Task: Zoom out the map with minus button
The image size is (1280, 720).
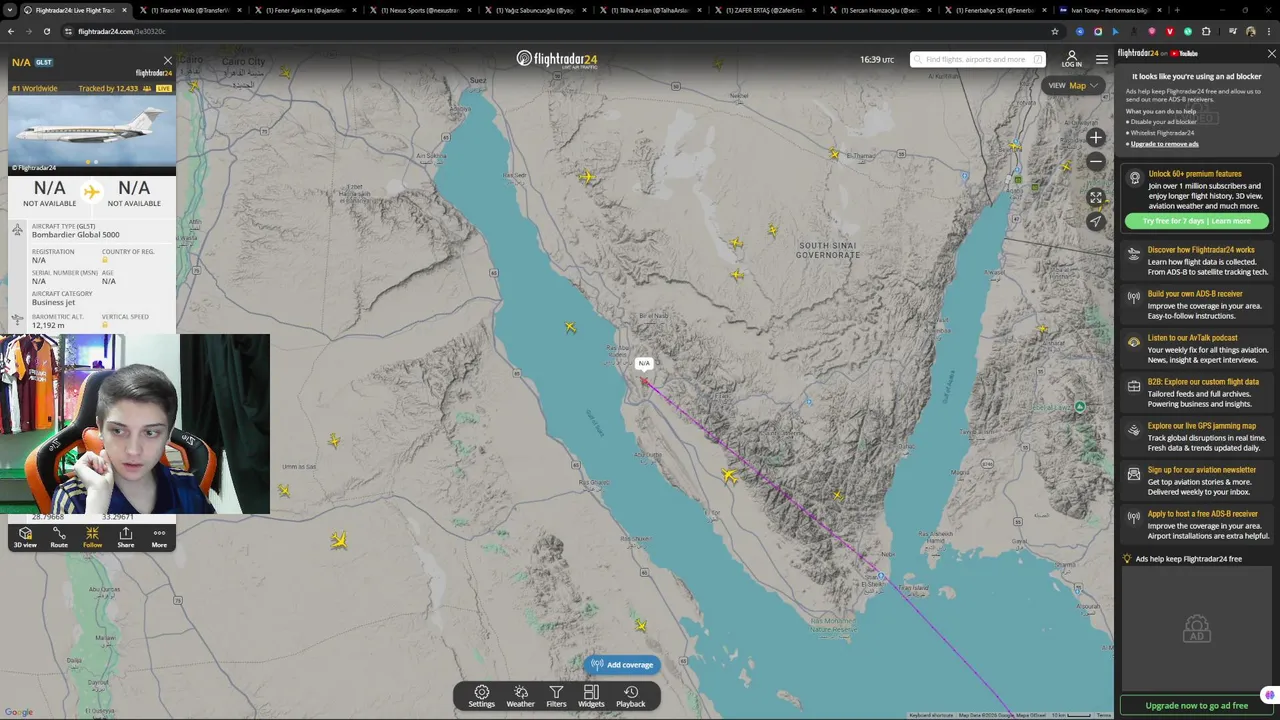Action: click(x=1096, y=161)
